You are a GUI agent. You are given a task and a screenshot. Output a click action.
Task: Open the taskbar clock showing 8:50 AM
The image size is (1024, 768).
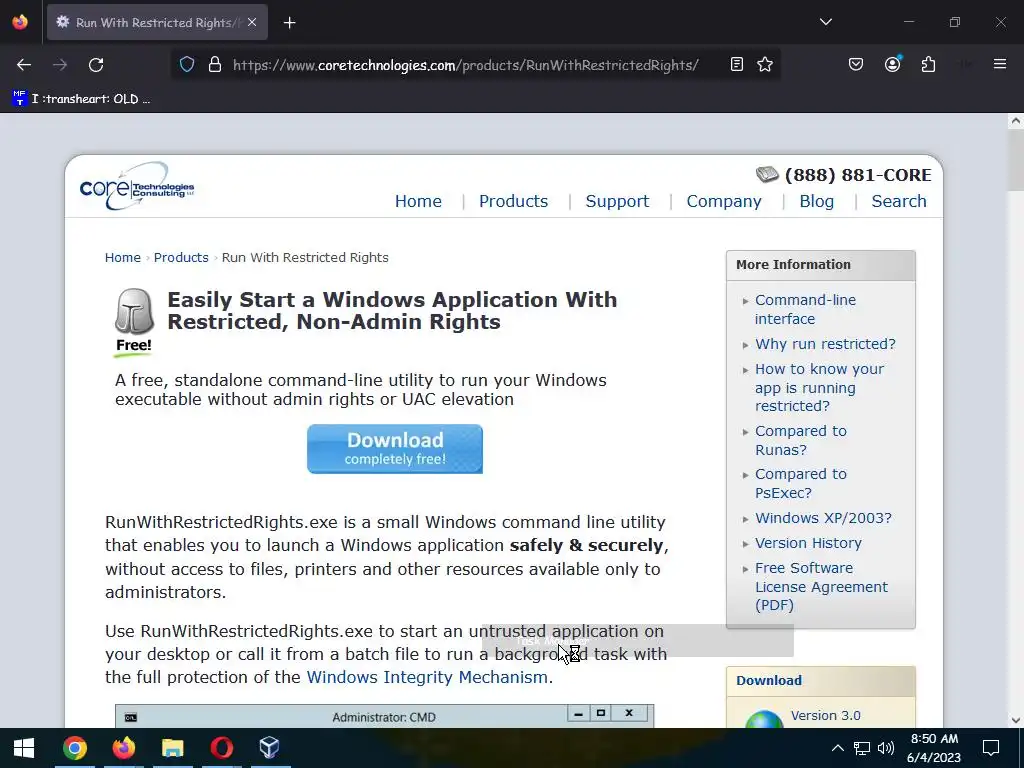[935, 748]
